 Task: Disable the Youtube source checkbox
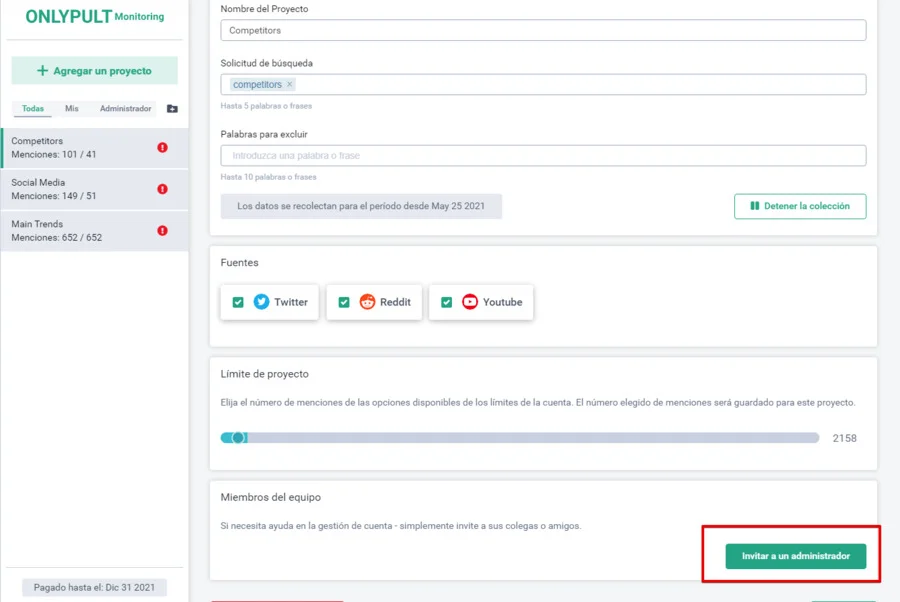[x=447, y=302]
